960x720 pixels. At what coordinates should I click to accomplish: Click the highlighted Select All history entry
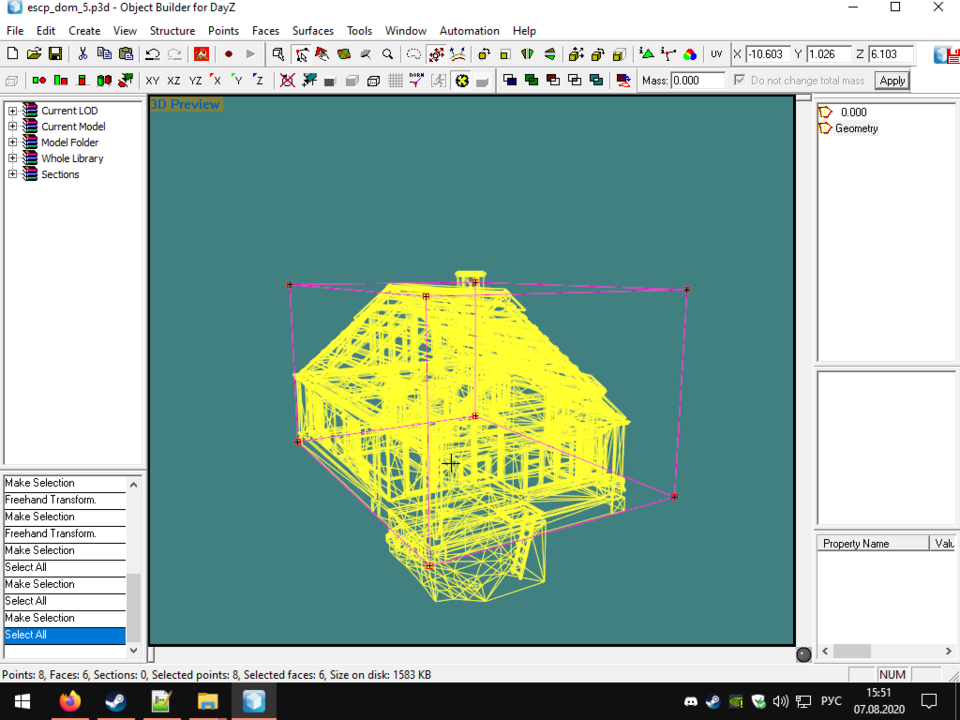[x=64, y=635]
